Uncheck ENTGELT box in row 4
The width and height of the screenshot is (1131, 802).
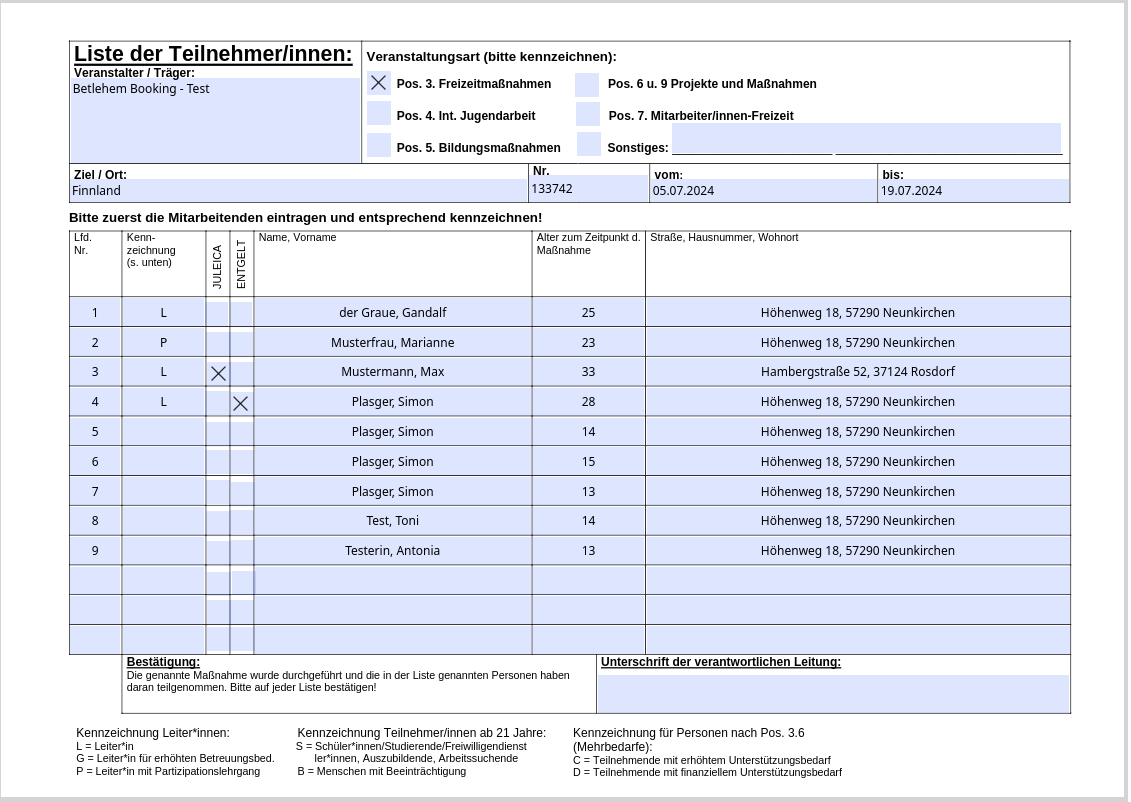(x=241, y=403)
